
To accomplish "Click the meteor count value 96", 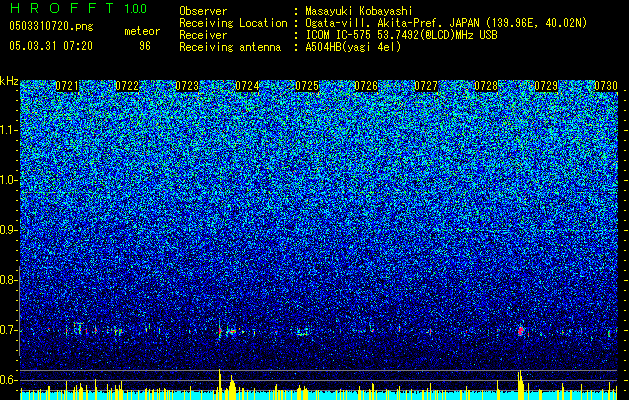I will tap(145, 46).
